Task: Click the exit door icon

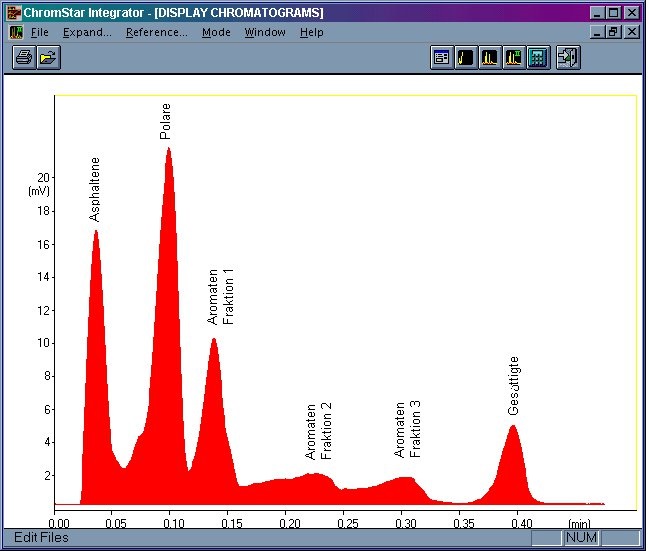Action: pos(568,58)
